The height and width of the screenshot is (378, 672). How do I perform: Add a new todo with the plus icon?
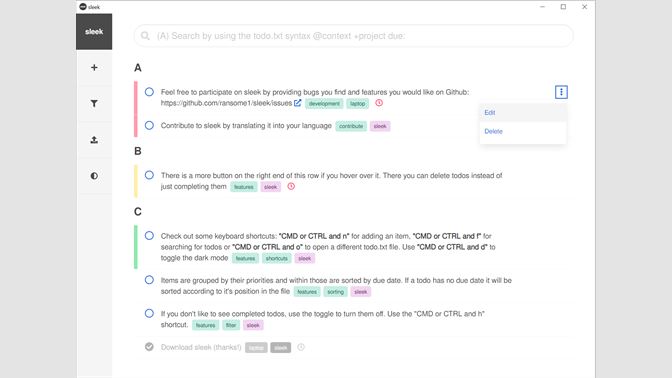94,67
